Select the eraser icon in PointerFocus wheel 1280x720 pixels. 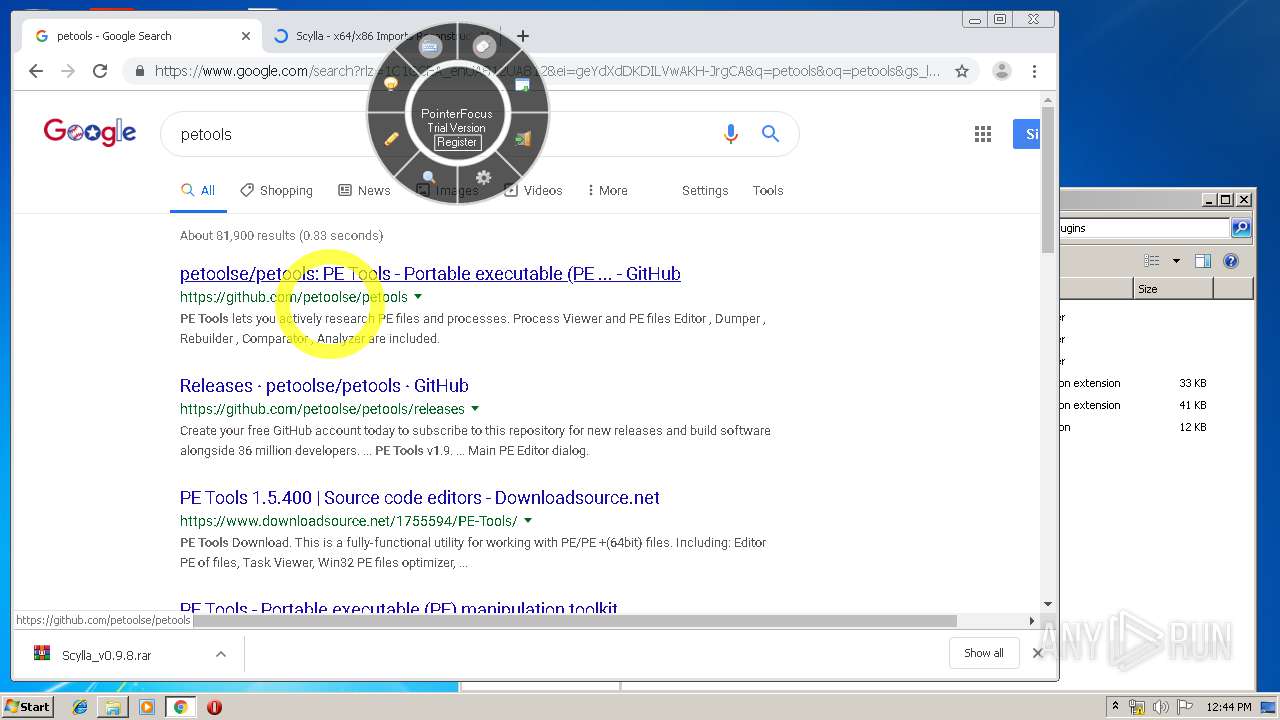(x=484, y=46)
